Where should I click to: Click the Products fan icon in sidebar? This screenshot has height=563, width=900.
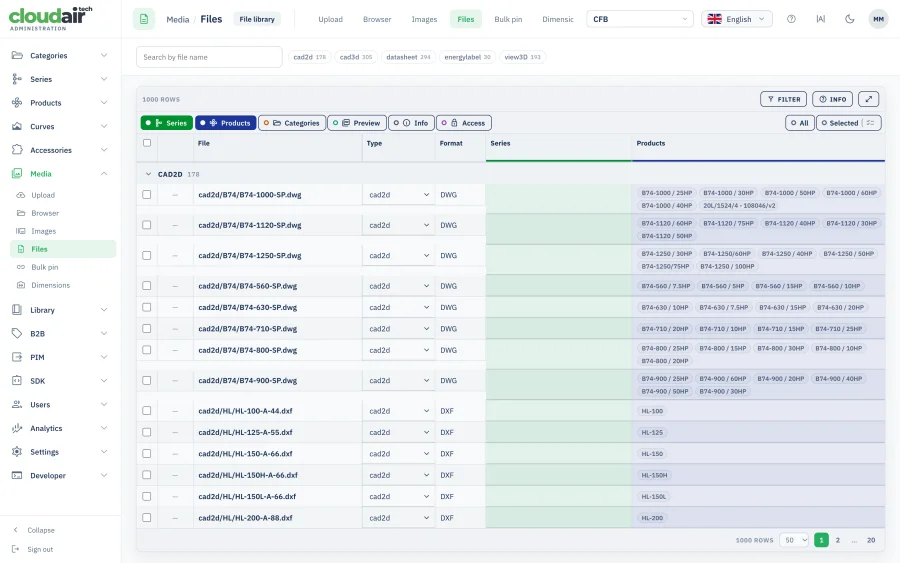17,103
